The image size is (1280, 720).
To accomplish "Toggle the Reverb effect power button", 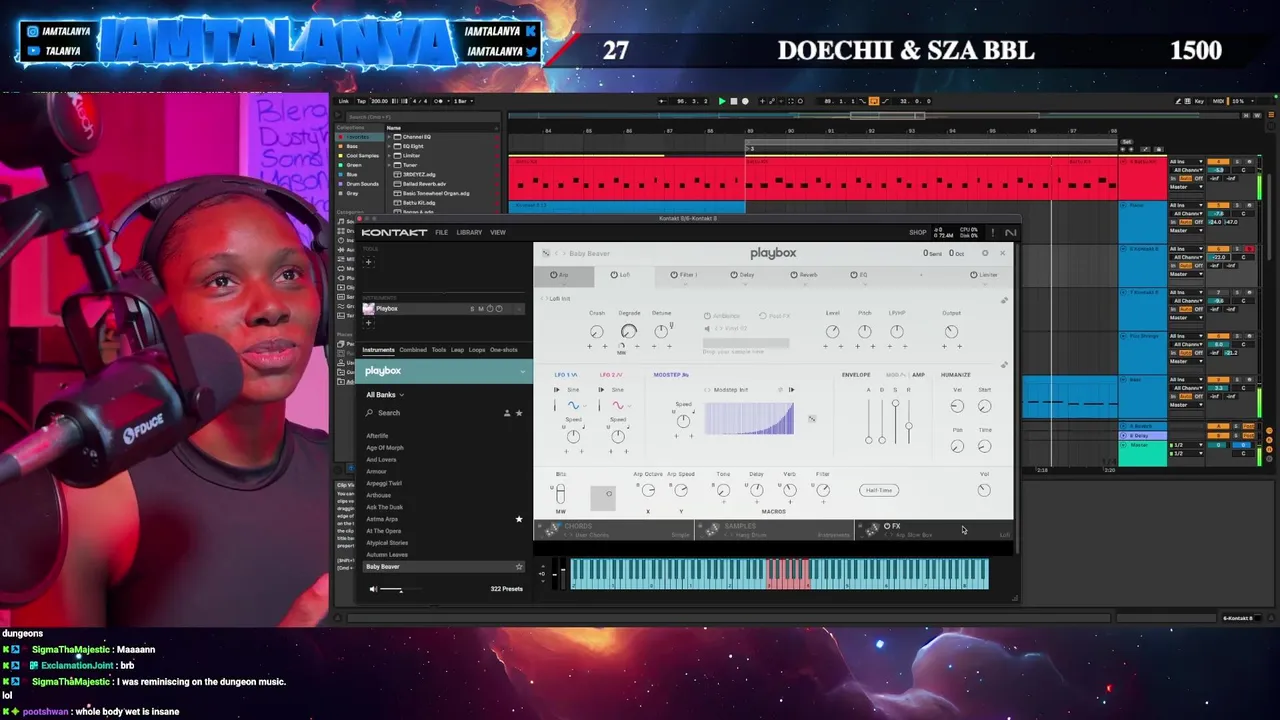I will [794, 275].
